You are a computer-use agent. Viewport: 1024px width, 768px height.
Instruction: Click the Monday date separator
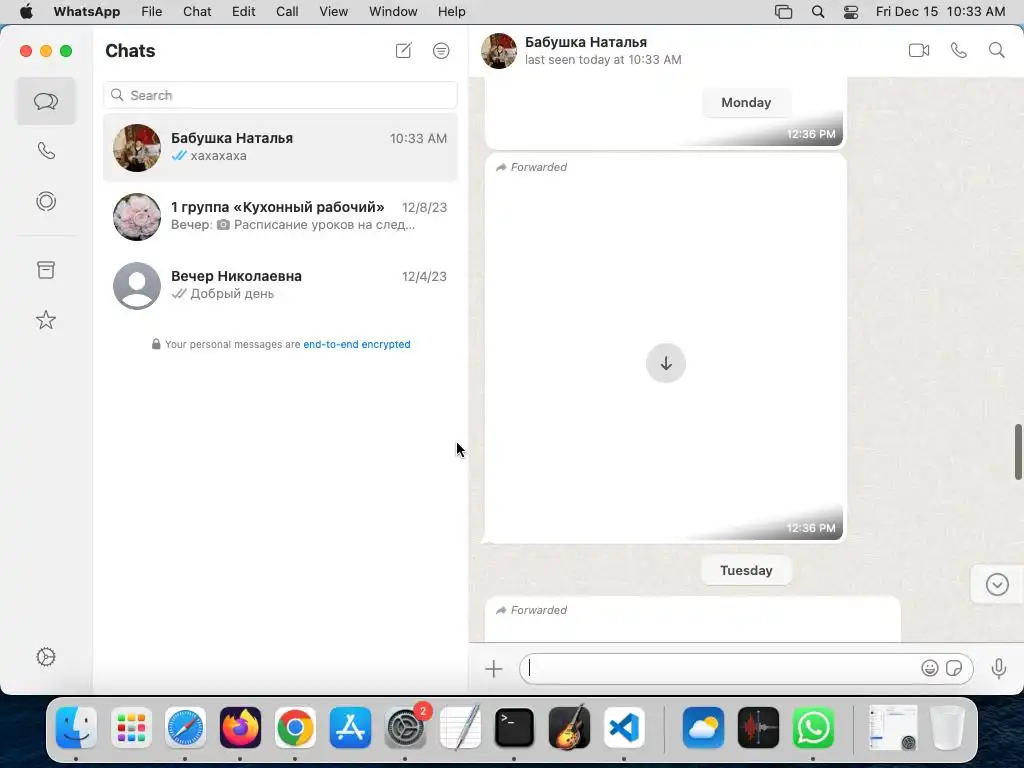coord(746,103)
